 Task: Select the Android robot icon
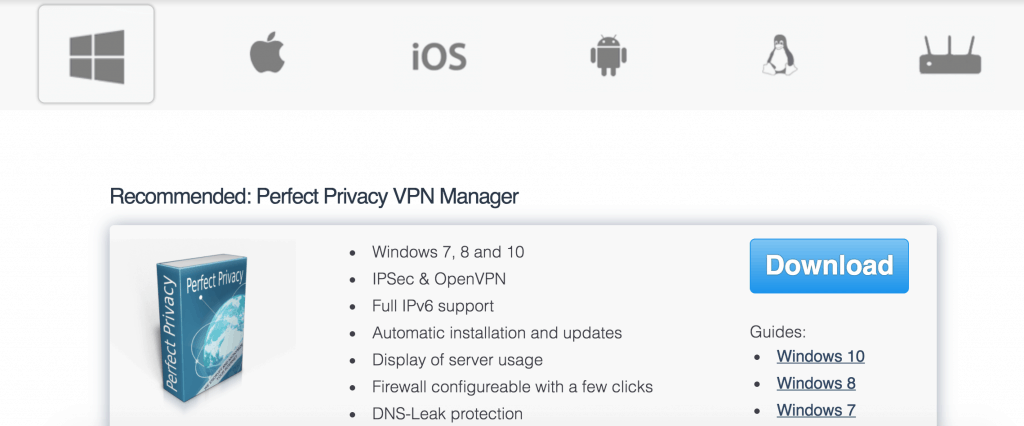click(608, 56)
